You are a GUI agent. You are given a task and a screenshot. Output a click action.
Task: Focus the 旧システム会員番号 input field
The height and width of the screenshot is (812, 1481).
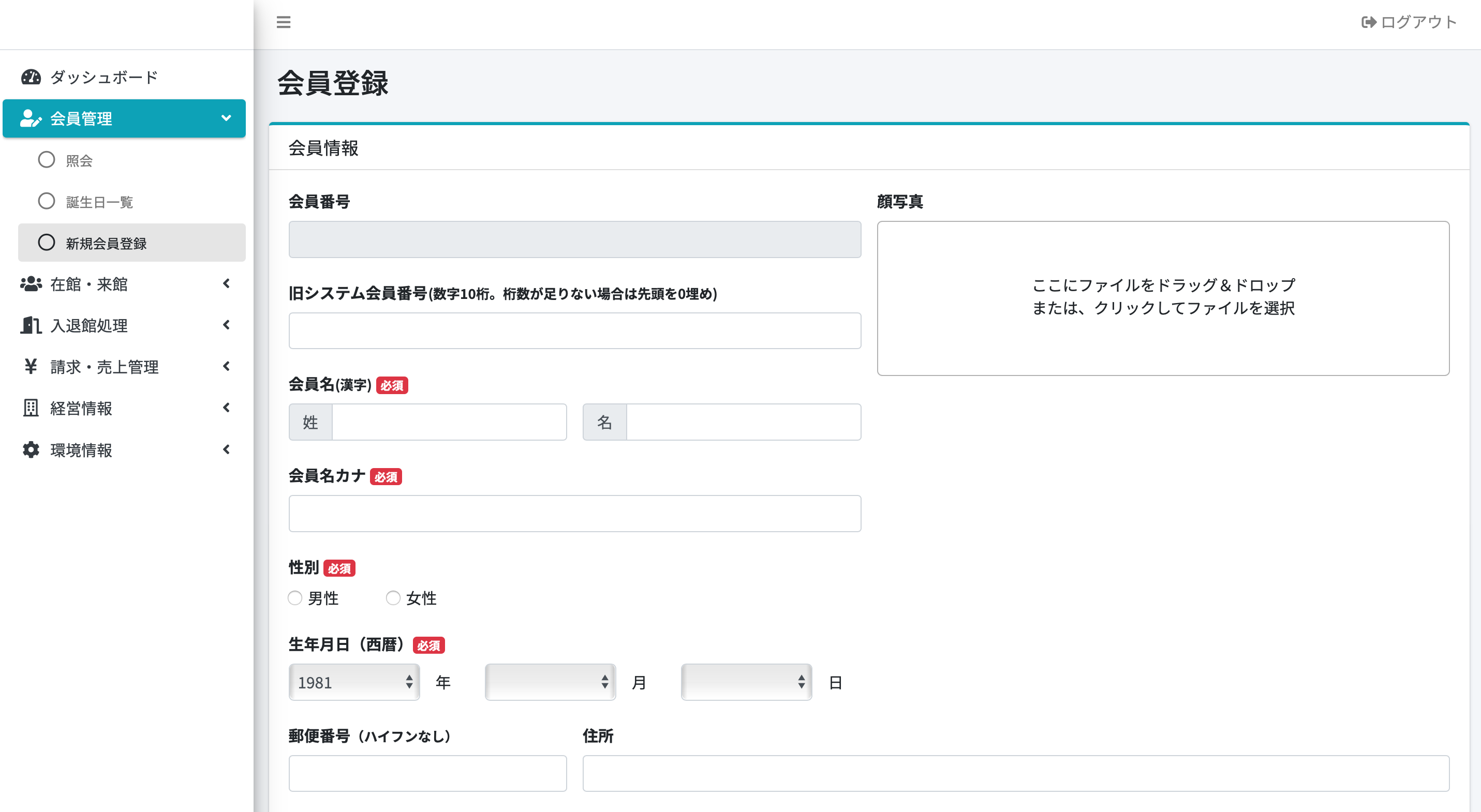pos(575,330)
